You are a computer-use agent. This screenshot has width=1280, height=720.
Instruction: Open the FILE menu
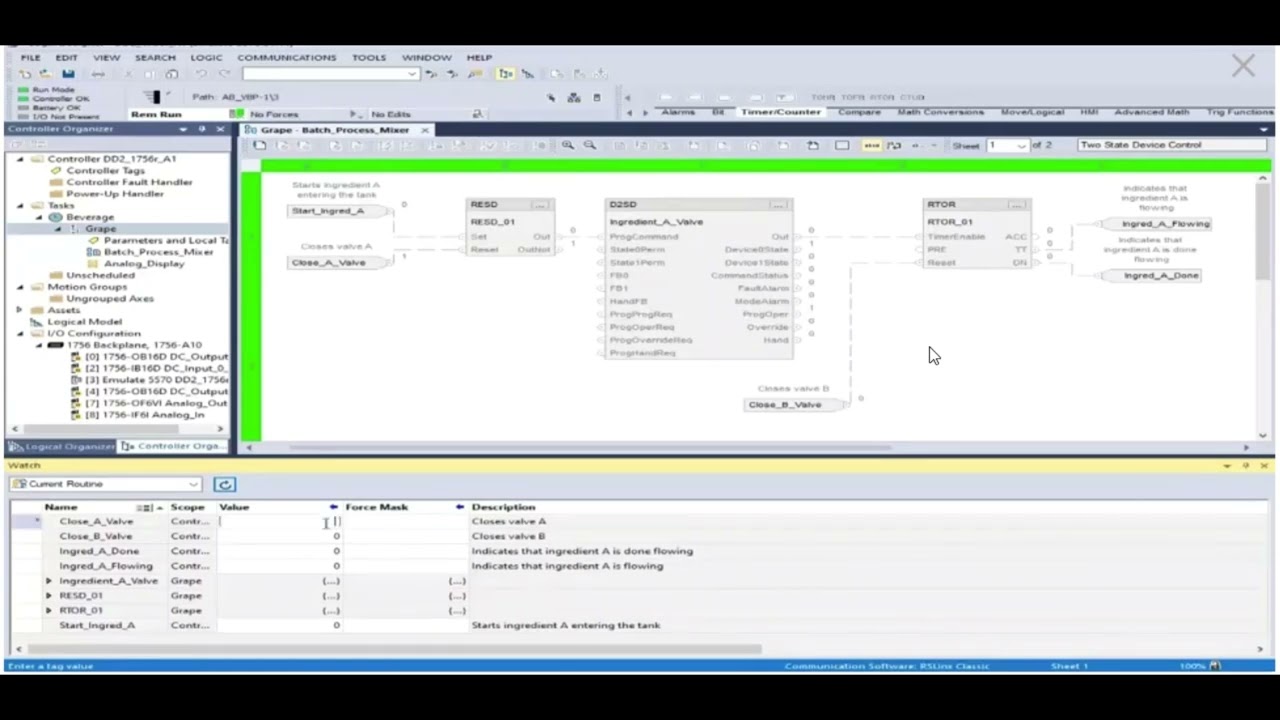[31, 58]
